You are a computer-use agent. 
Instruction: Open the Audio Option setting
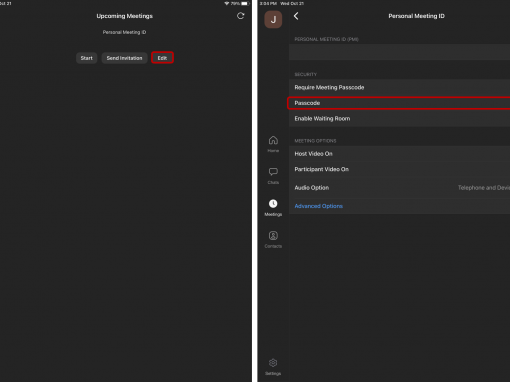pos(399,188)
